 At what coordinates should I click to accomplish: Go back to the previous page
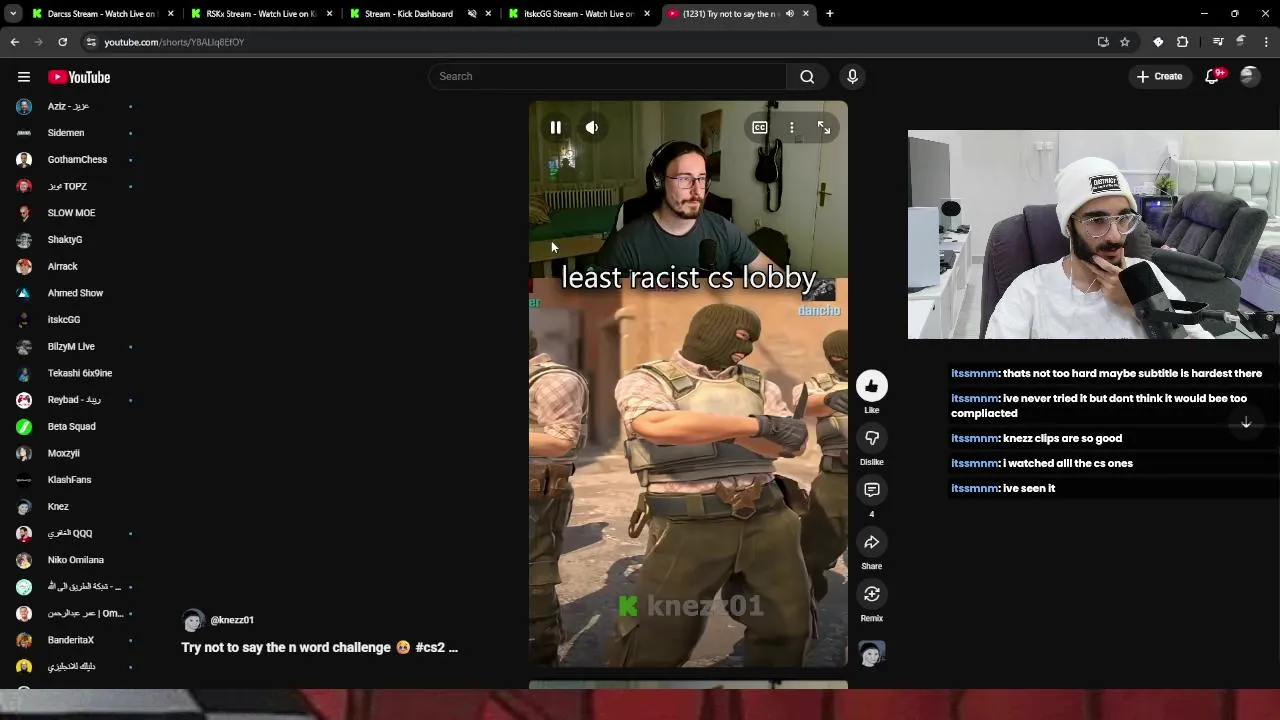(15, 42)
